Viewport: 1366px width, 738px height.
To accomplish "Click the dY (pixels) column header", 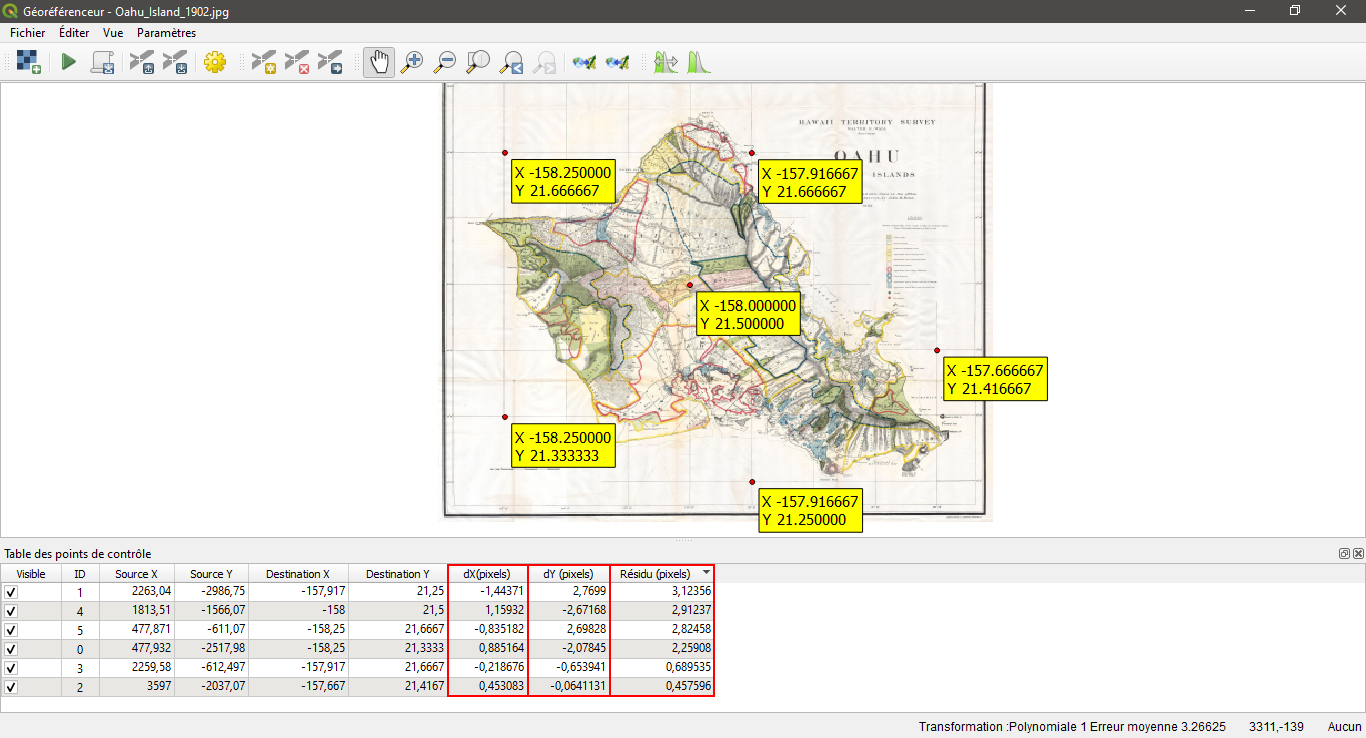I will click(x=569, y=574).
